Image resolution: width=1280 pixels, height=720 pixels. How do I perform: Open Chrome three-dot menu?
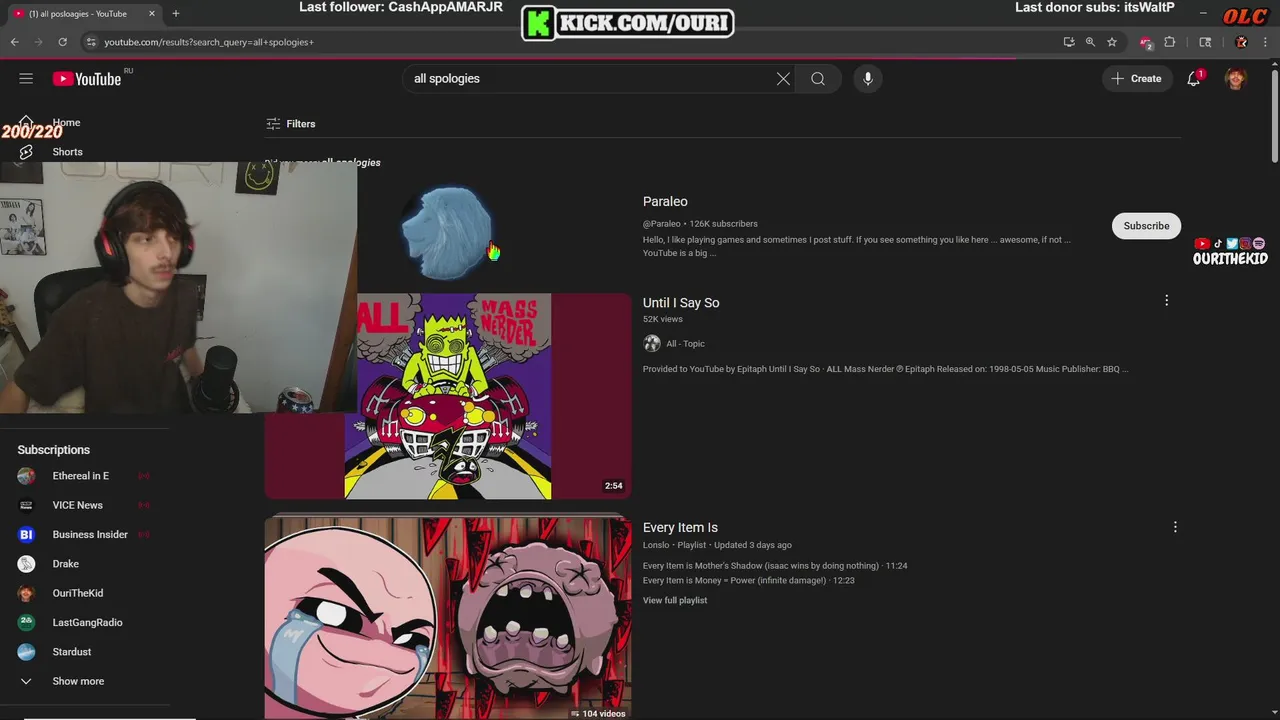(x=1264, y=42)
